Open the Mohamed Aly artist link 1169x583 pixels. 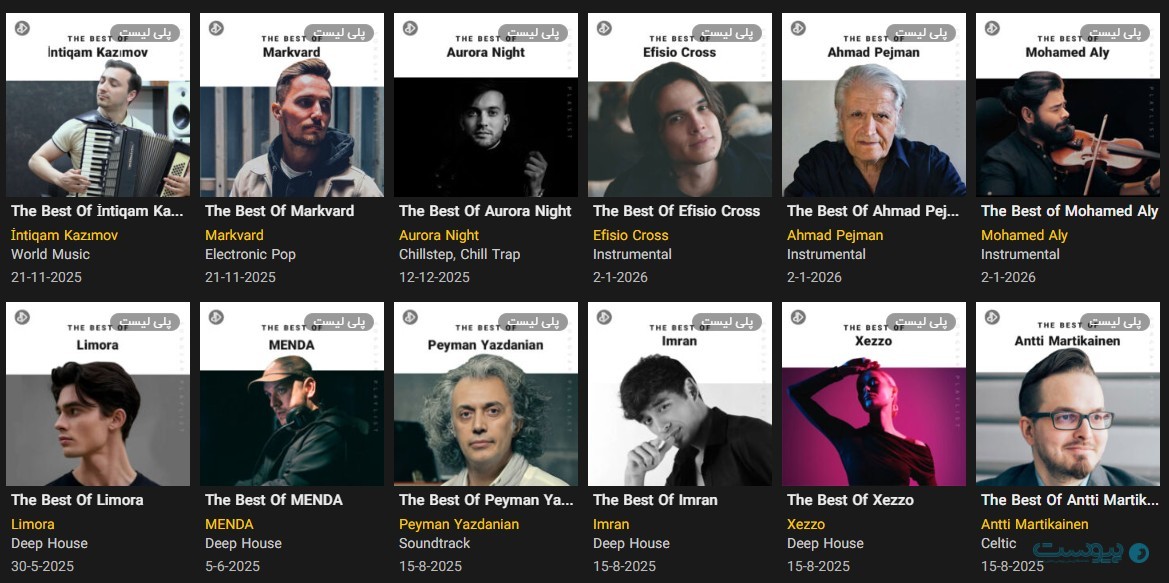pyautogui.click(x=1024, y=235)
